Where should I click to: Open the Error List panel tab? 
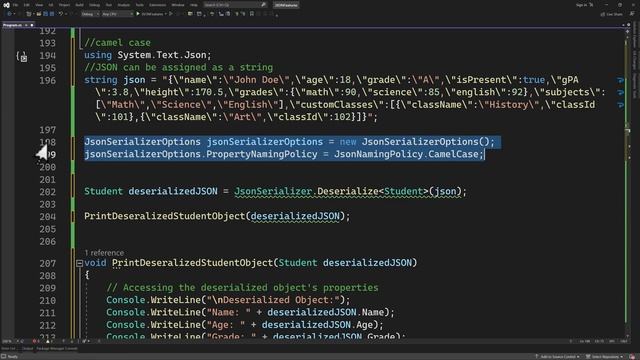[9, 349]
